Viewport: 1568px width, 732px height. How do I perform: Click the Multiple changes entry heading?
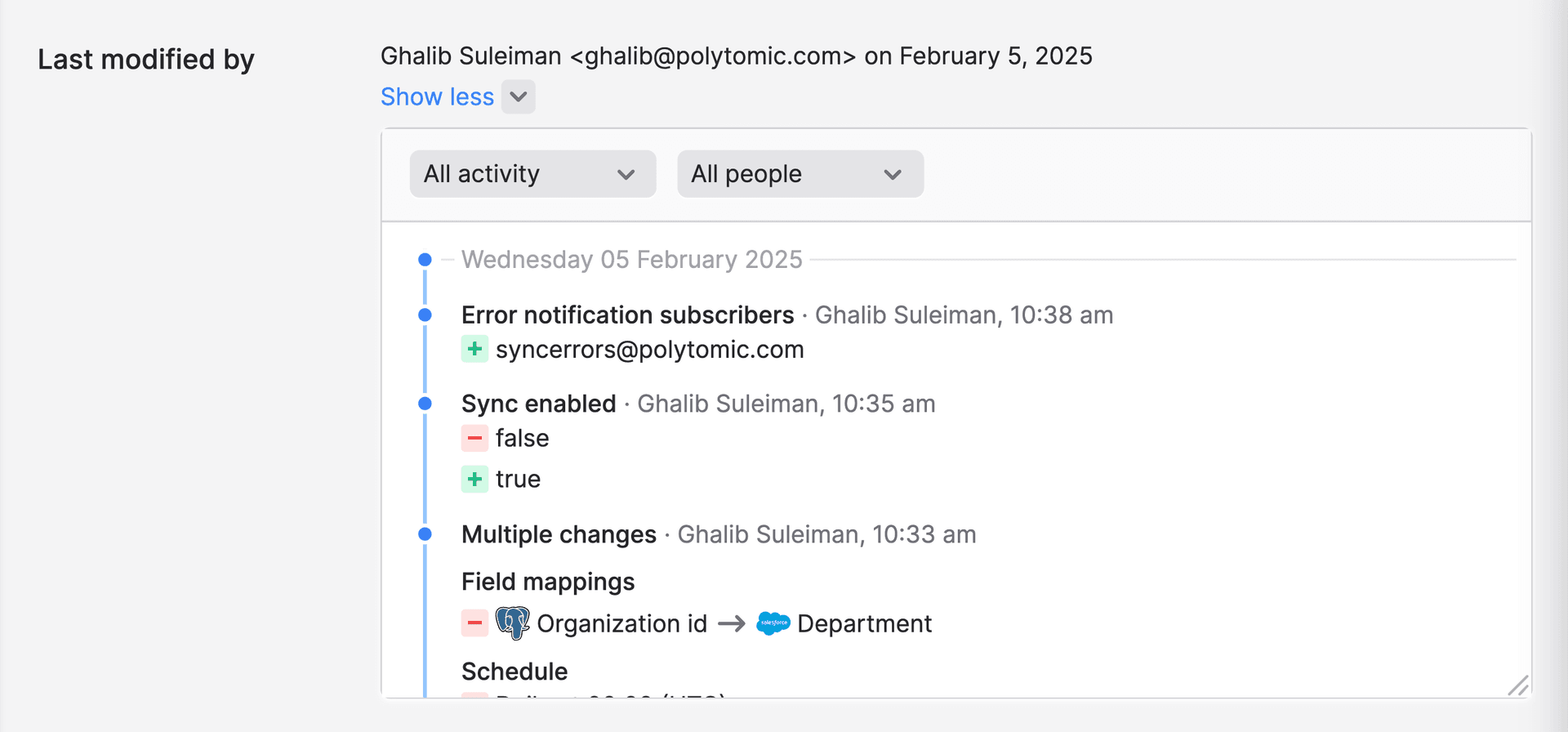[x=559, y=534]
